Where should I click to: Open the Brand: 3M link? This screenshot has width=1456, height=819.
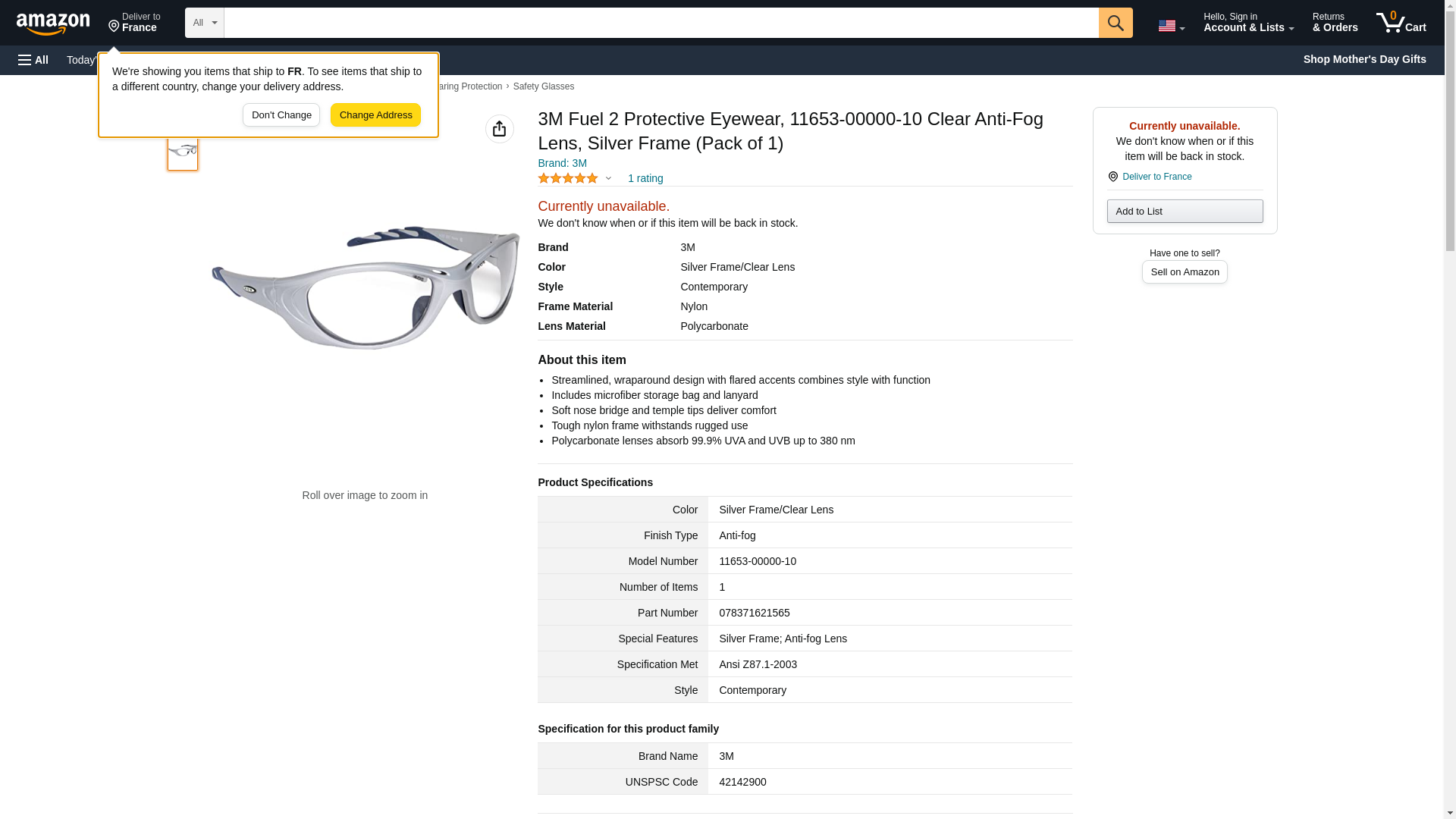[562, 163]
